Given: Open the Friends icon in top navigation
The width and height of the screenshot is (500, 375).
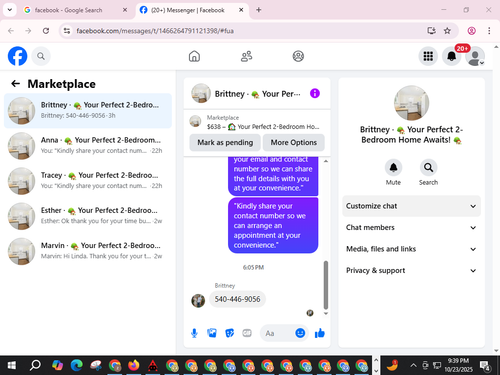Looking at the screenshot, I should [246, 56].
